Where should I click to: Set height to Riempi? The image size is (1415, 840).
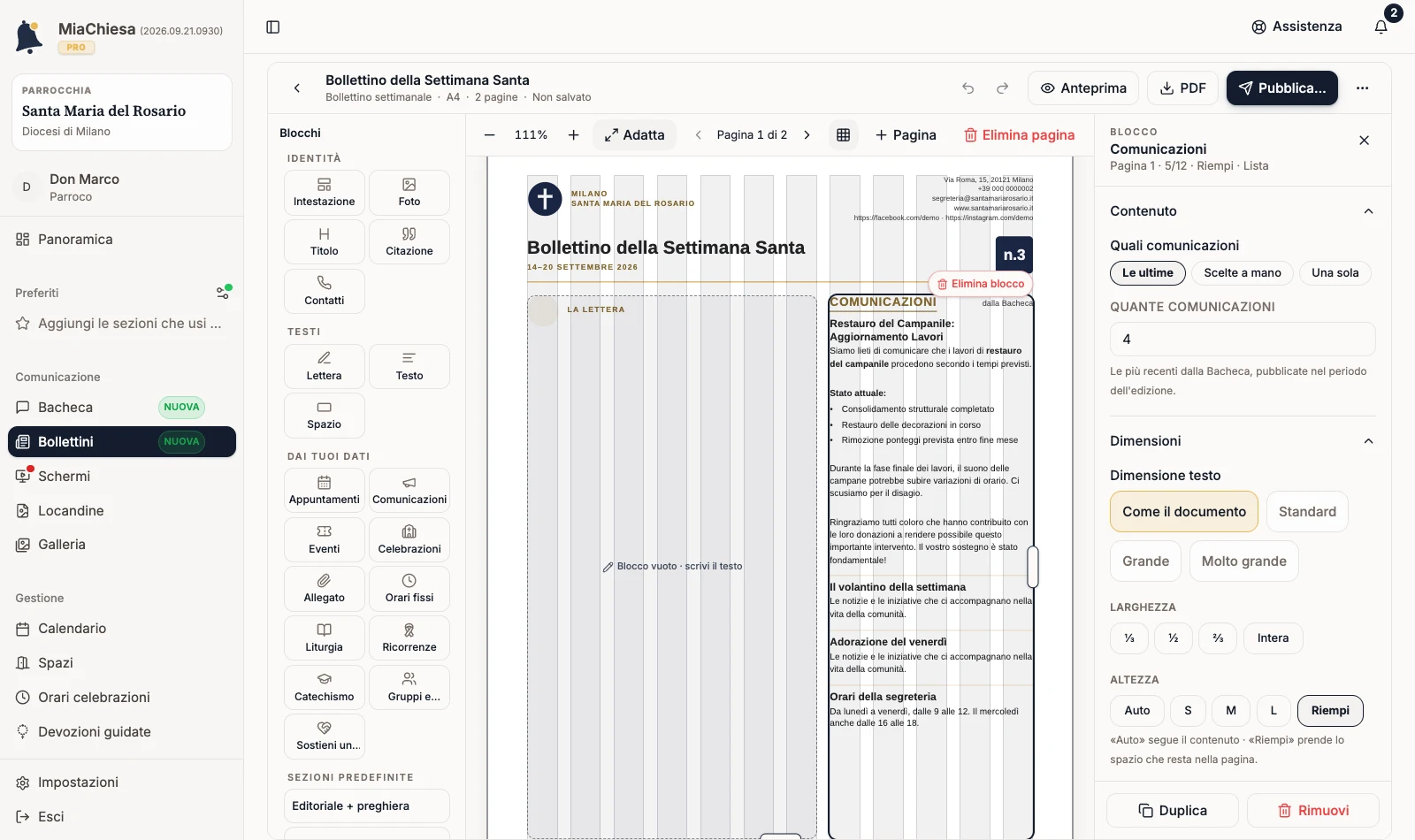[1330, 711]
